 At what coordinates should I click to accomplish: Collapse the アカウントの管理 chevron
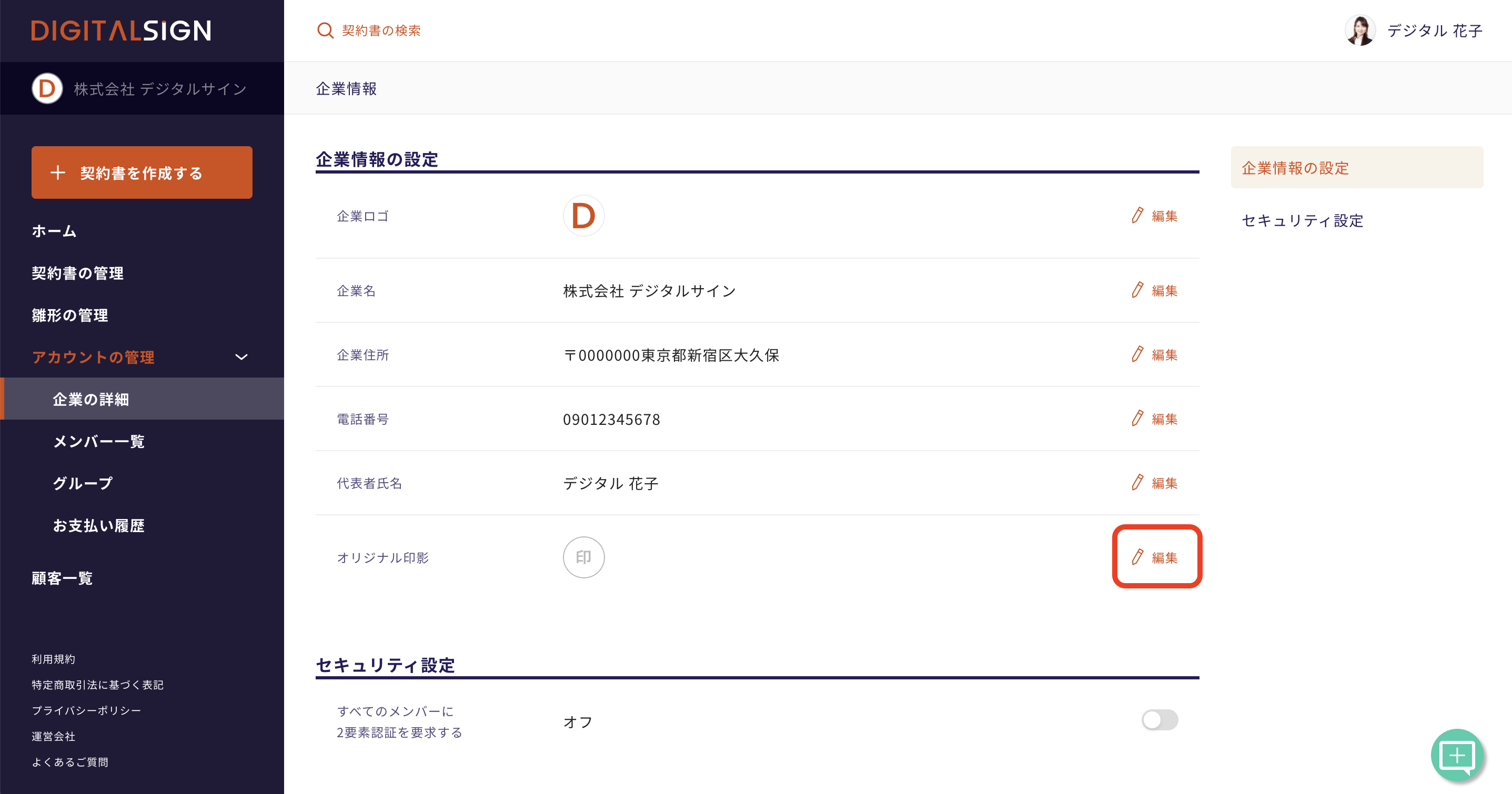click(241, 357)
